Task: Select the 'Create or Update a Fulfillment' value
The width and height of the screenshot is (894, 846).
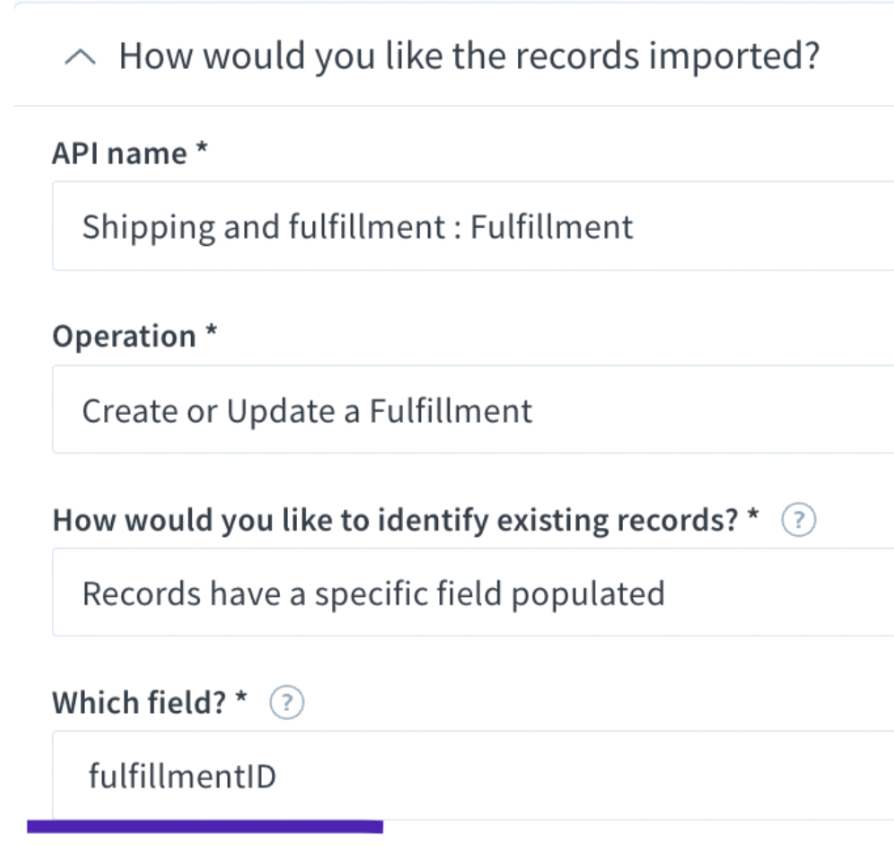Action: point(307,410)
